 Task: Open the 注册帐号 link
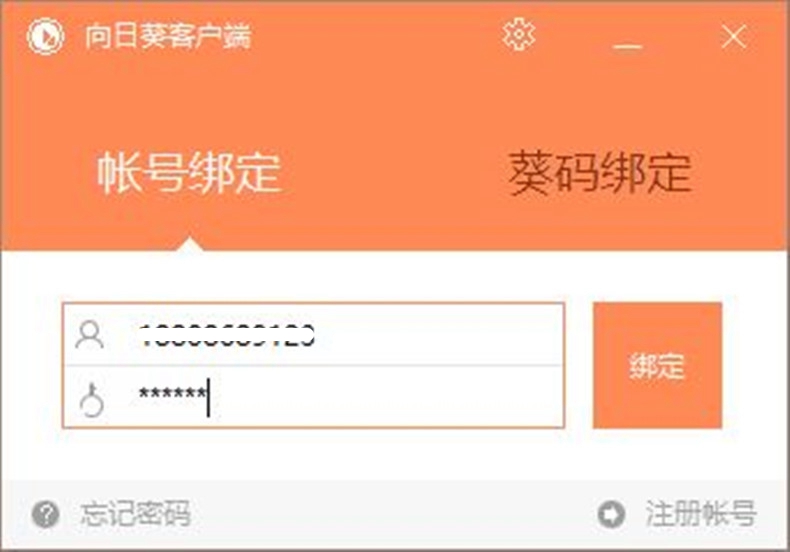coord(701,514)
